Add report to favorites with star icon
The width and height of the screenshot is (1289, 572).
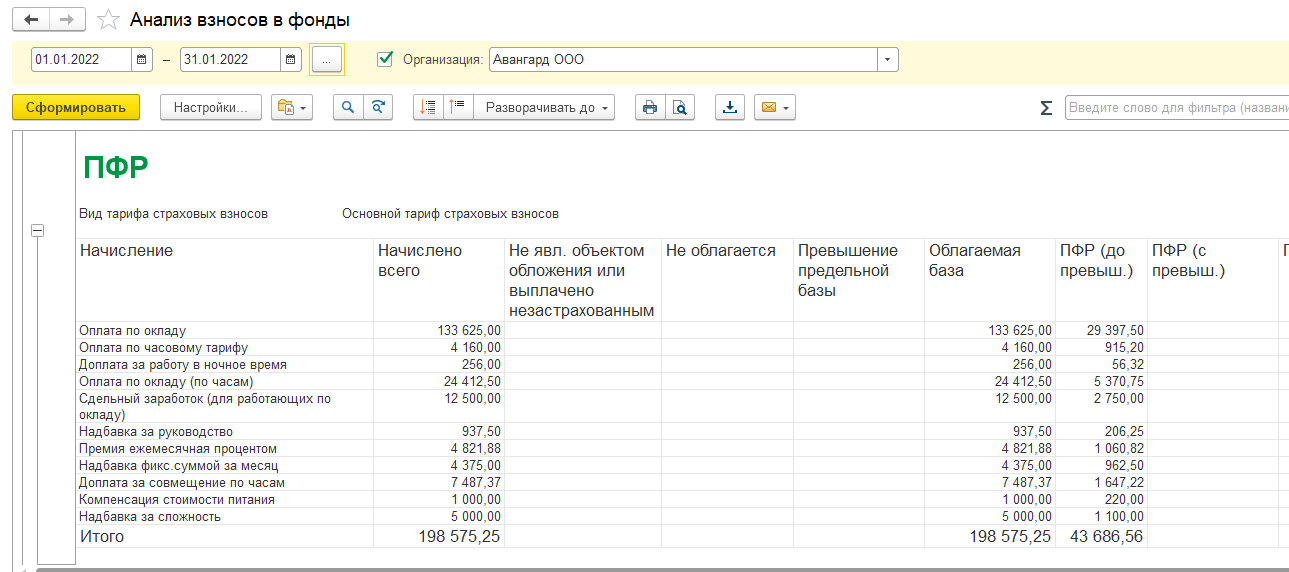[109, 20]
